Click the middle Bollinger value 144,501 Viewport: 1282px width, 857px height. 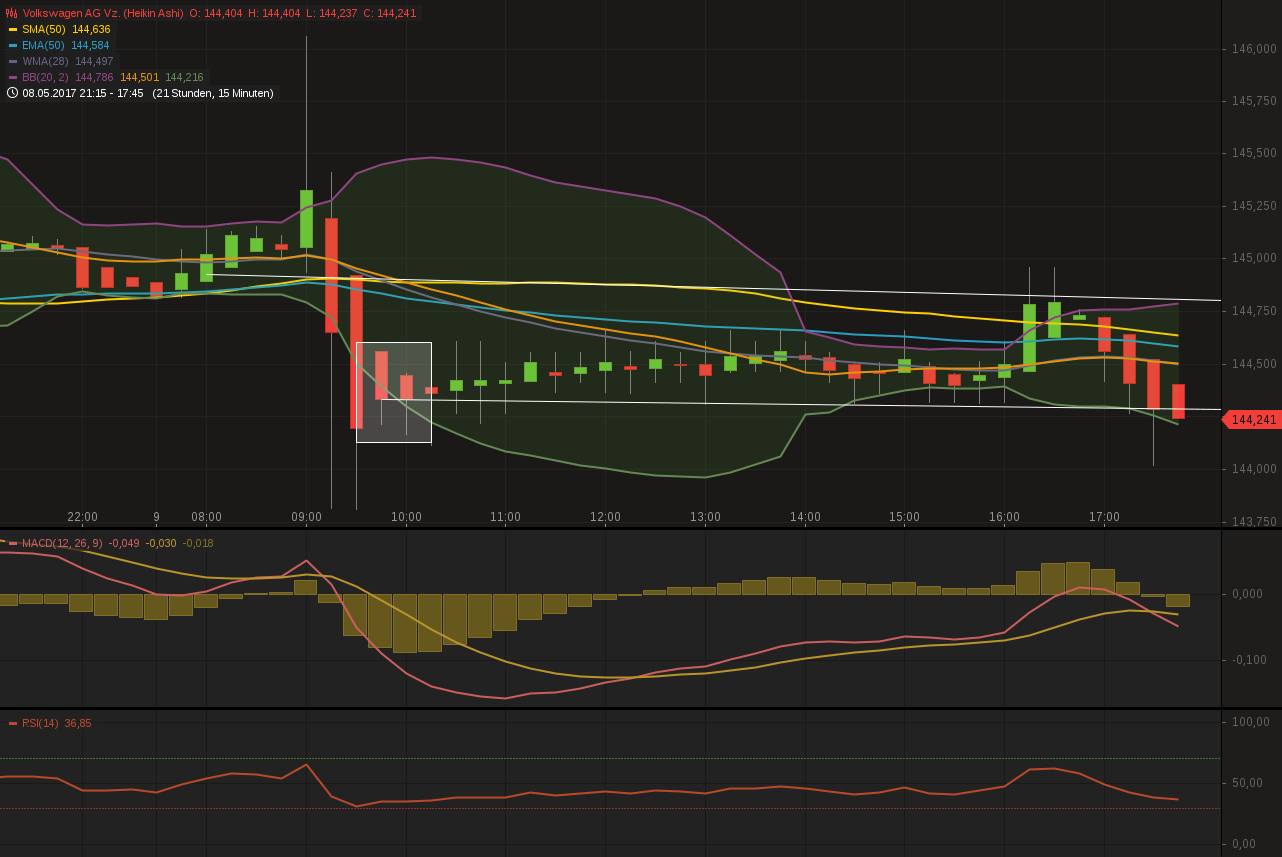140,77
